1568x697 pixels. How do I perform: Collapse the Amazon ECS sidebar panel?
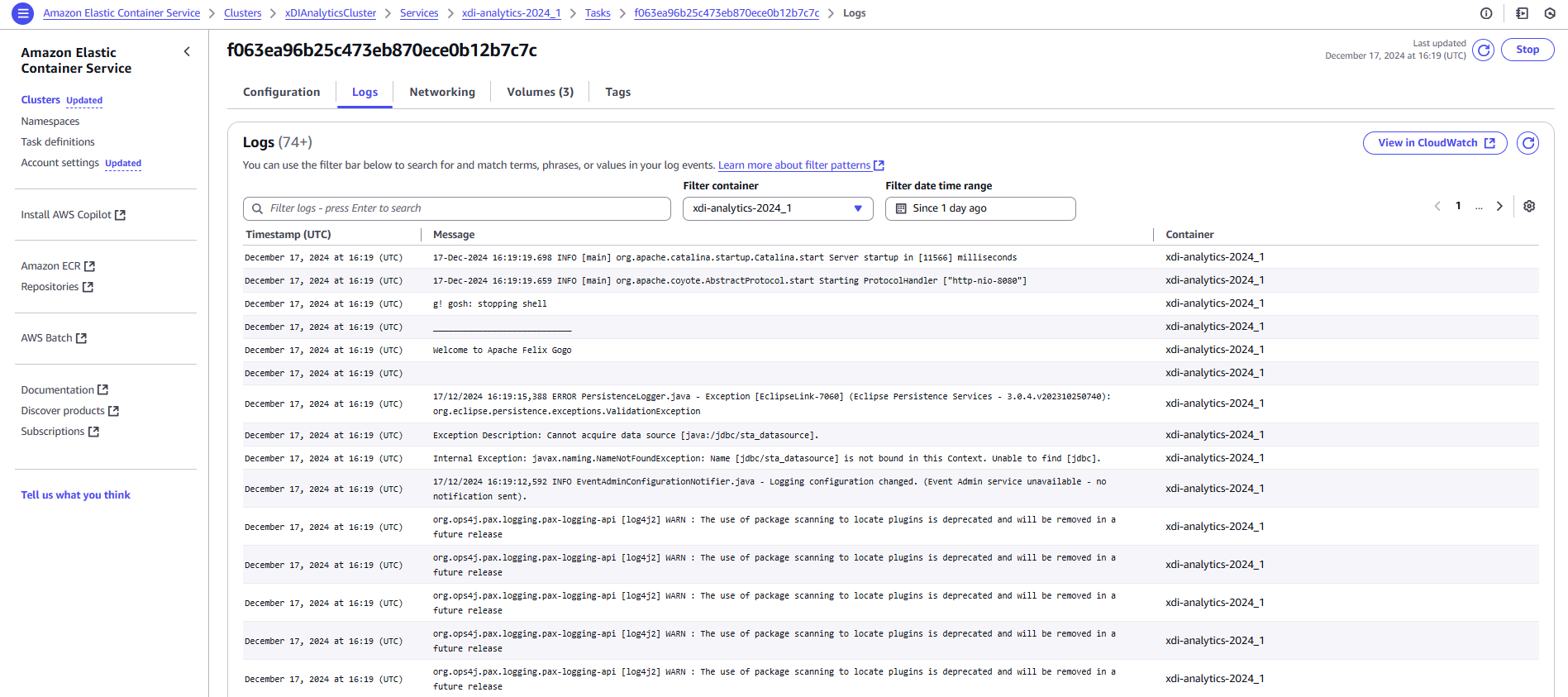pos(187,52)
